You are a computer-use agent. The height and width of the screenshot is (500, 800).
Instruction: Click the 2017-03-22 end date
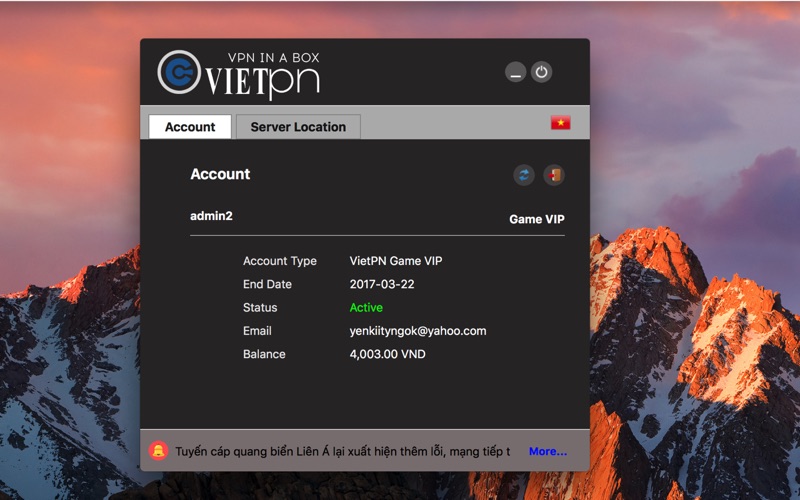[x=382, y=284]
